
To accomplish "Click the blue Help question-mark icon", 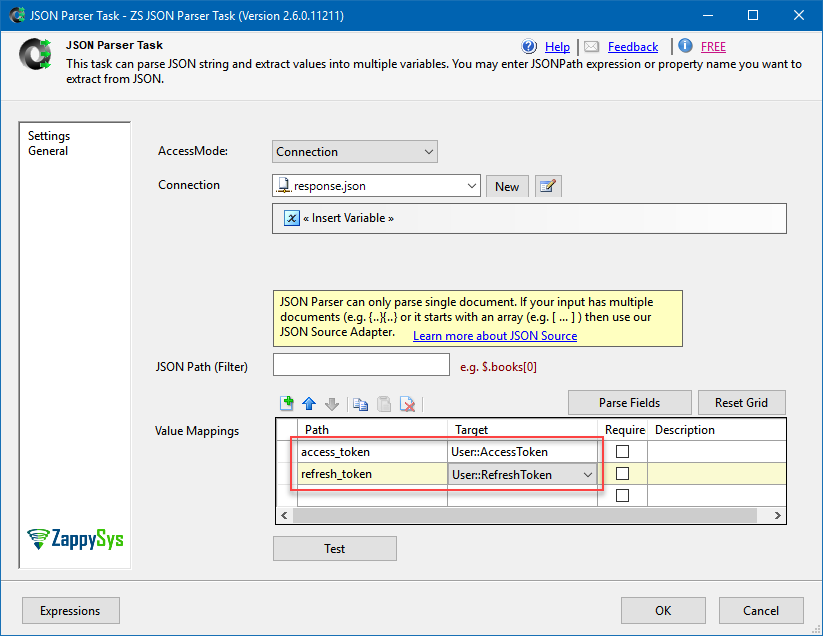I will coord(529,46).
